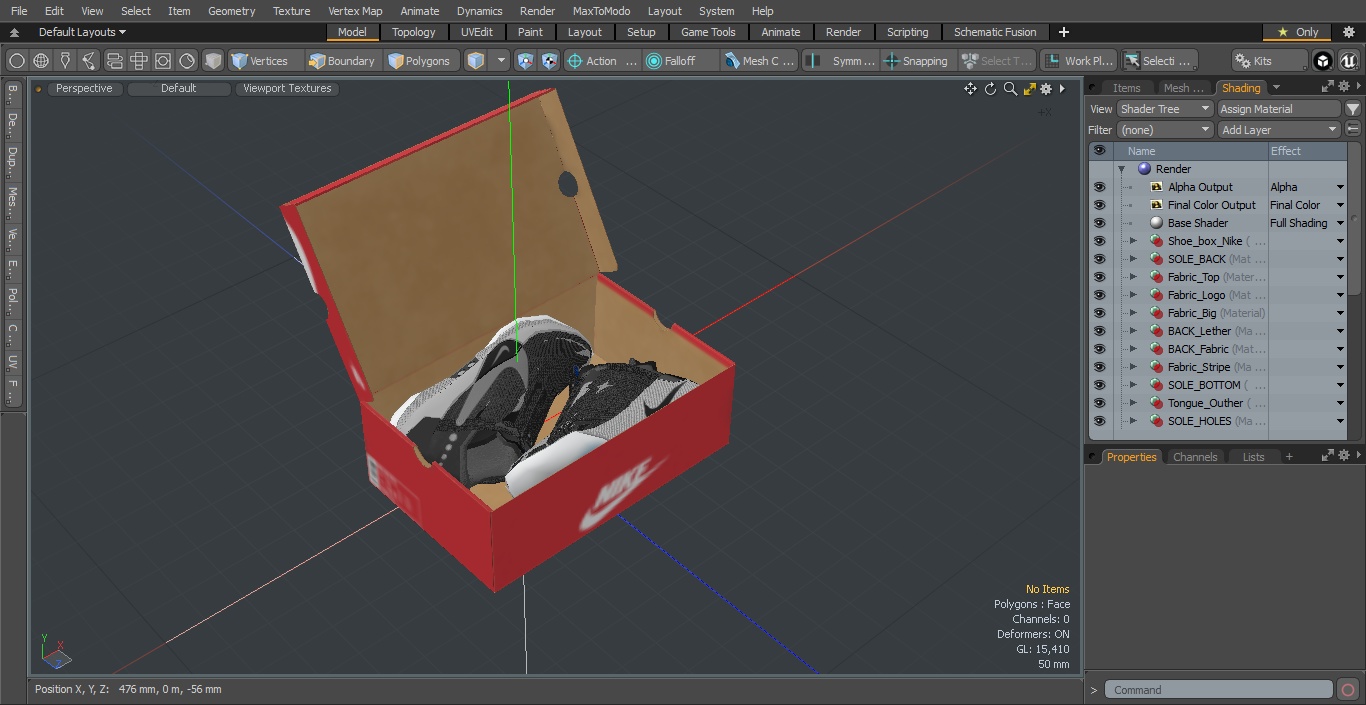Screen dimensions: 1366x705
Task: Click the Shading panel expand arrows icon
Action: (1327, 88)
